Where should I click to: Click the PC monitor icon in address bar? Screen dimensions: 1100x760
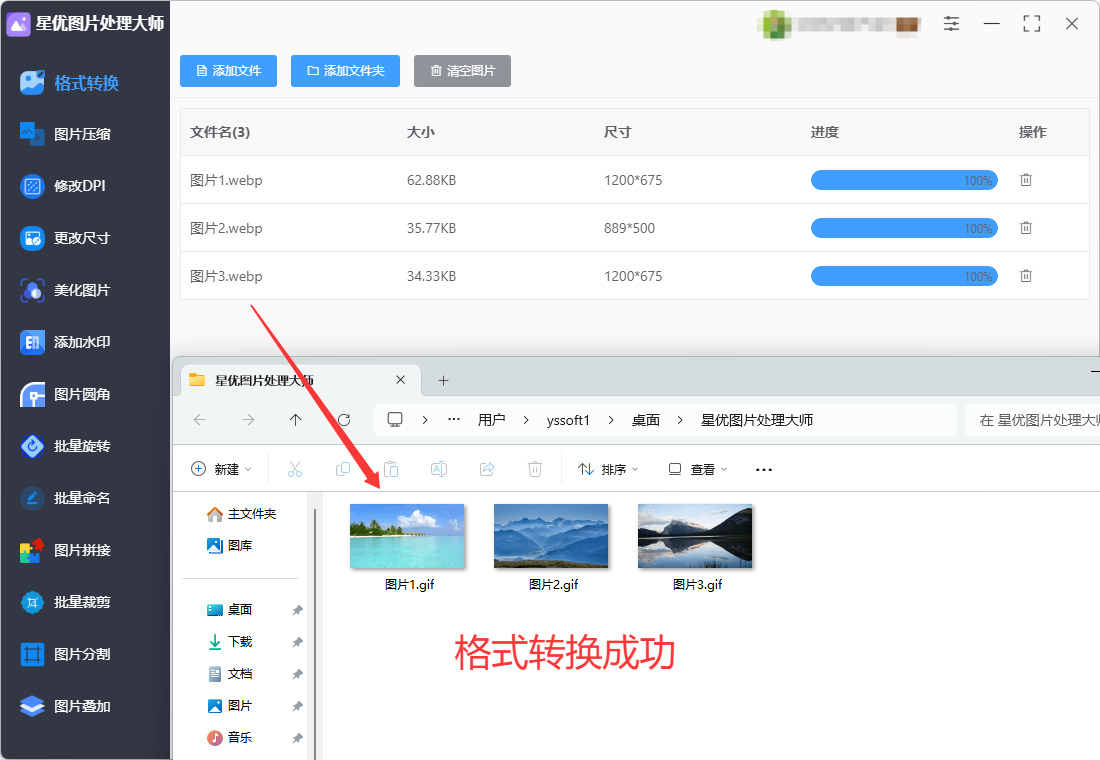click(x=395, y=420)
